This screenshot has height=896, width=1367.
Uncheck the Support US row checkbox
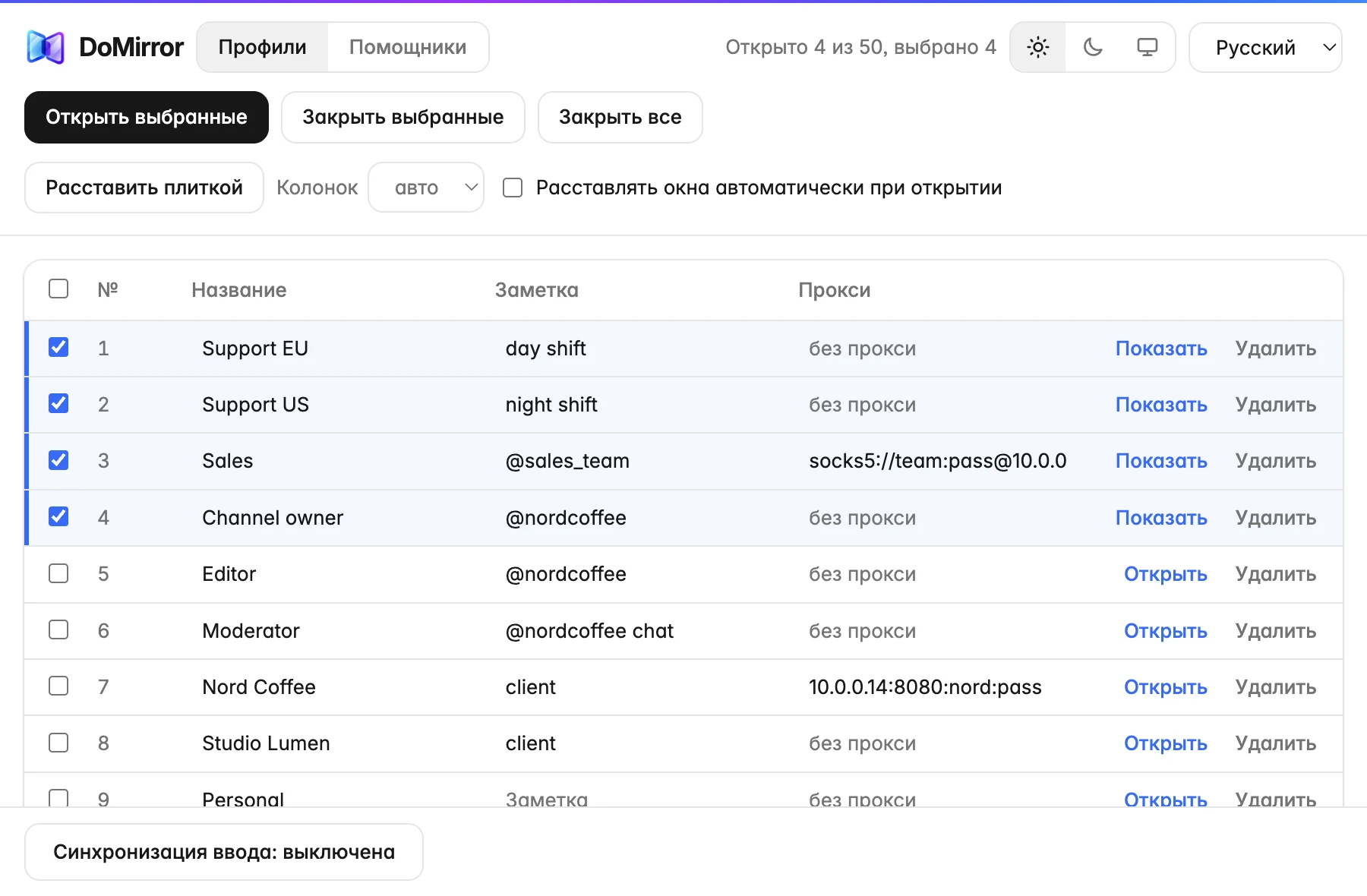pyautogui.click(x=58, y=403)
